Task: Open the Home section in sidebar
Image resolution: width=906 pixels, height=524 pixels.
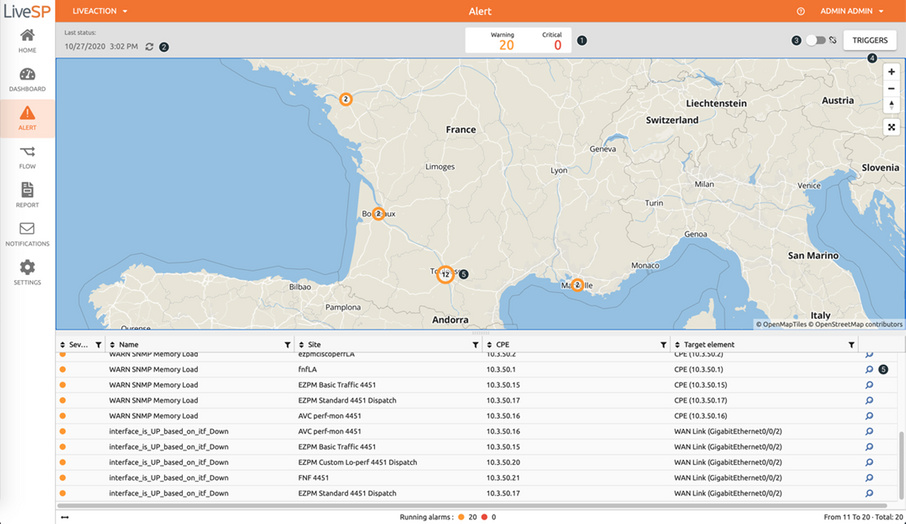Action: click(x=27, y=41)
